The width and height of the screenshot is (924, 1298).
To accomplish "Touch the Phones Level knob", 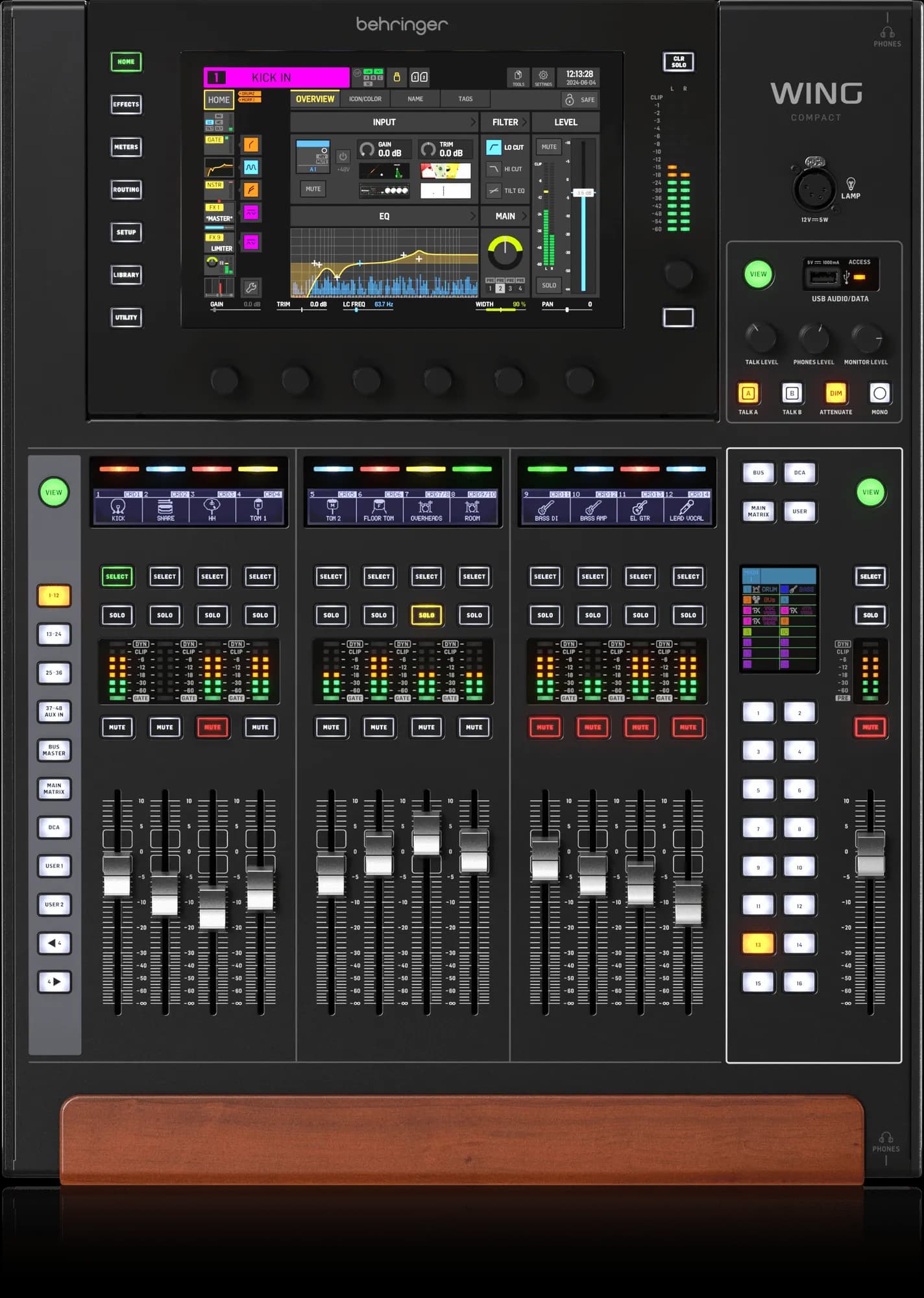I will click(x=813, y=337).
